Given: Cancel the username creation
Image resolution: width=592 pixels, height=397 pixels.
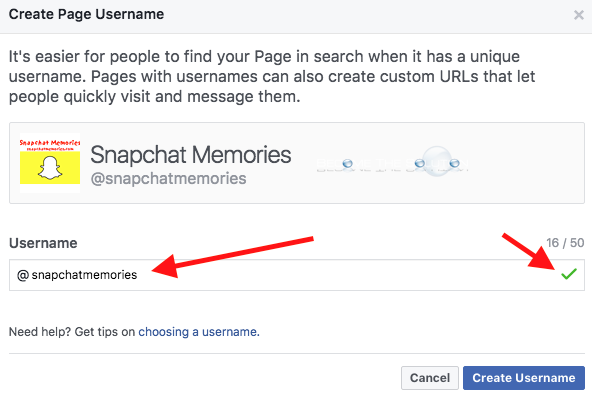Looking at the screenshot, I should pos(430,378).
